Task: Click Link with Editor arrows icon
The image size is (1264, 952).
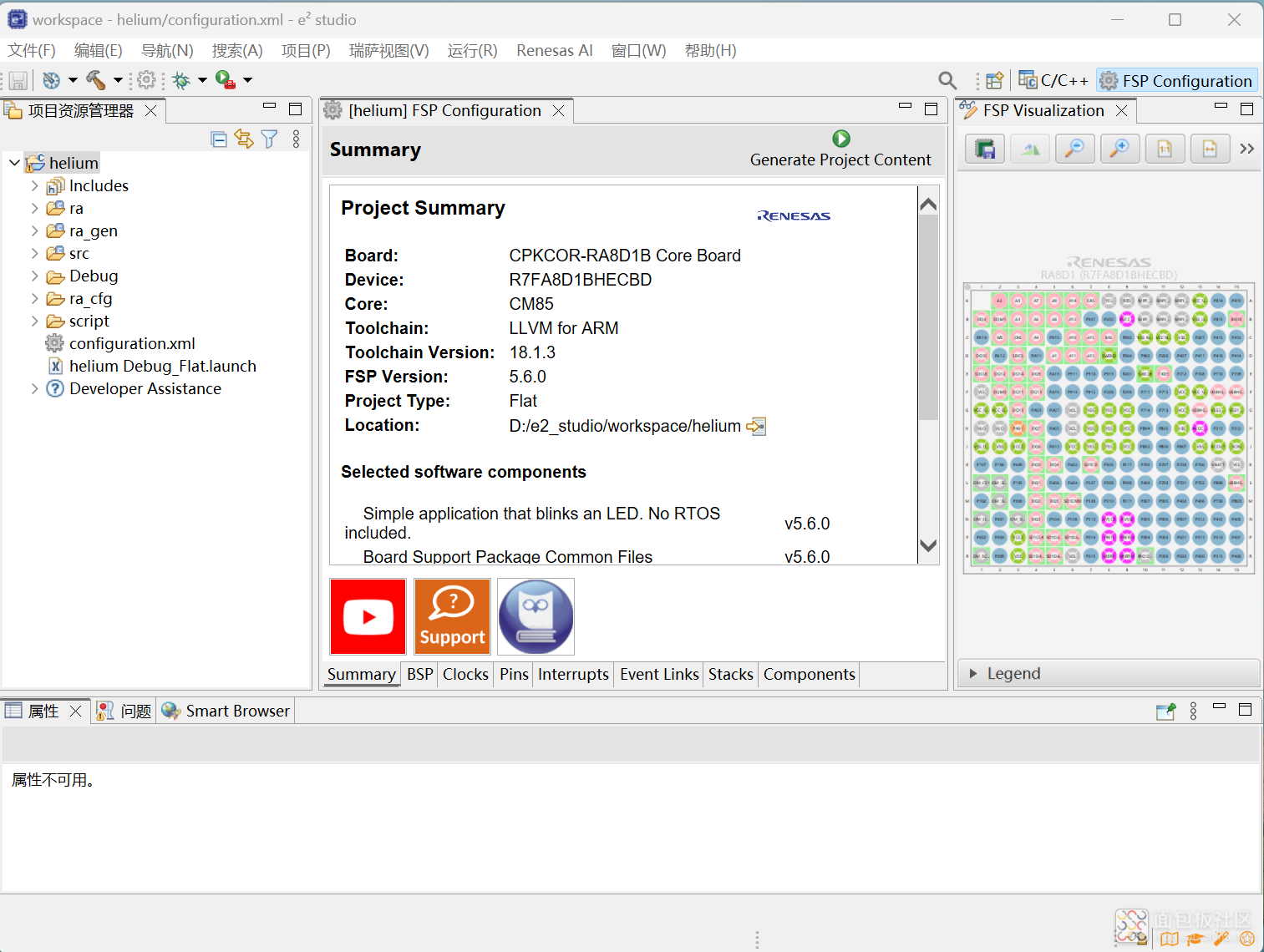Action: (x=244, y=139)
